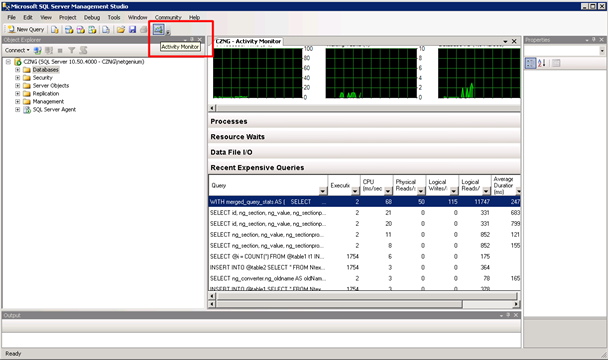The image size is (608, 360).
Task: Click the Stop square icon in Object Explorer
Action: pyautogui.click(x=60, y=50)
